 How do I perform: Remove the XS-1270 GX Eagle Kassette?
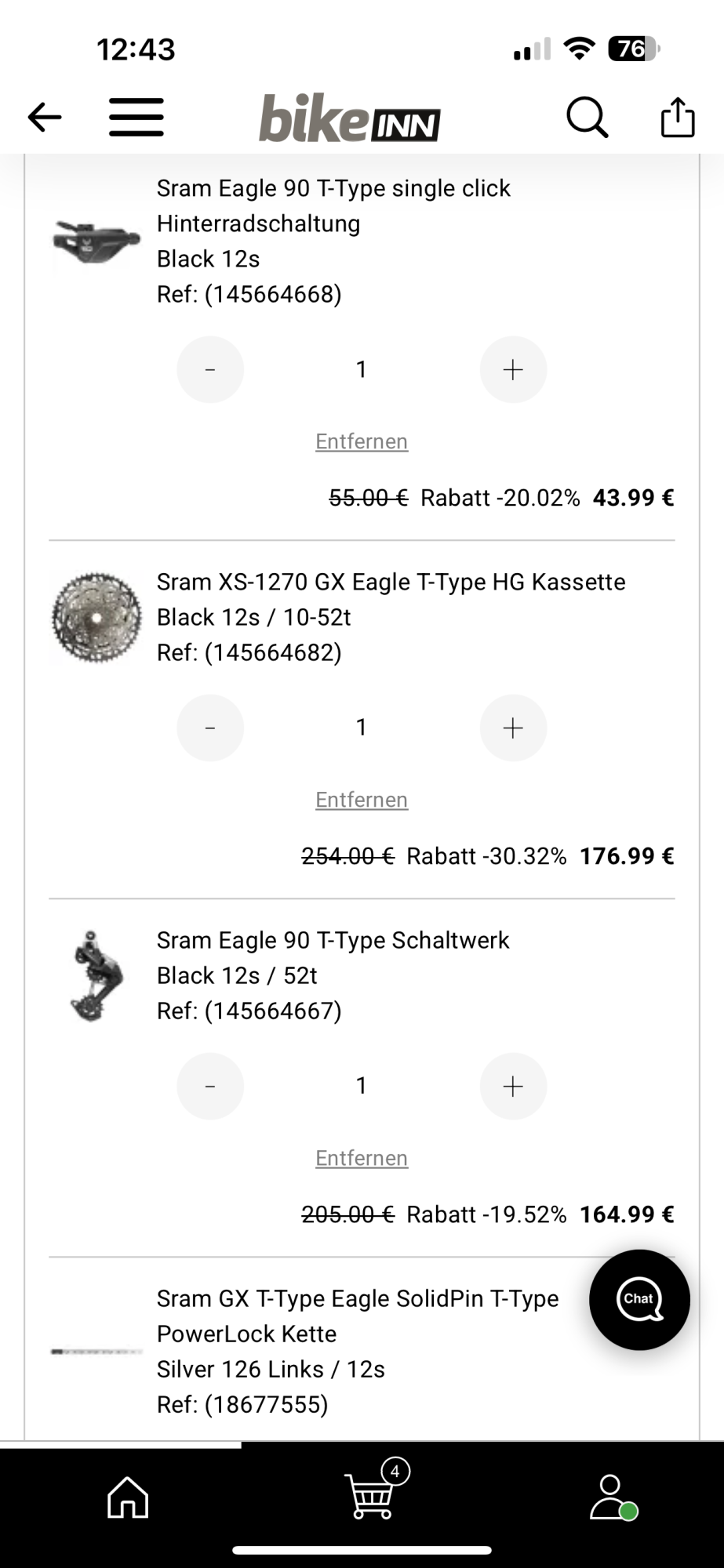(x=362, y=800)
